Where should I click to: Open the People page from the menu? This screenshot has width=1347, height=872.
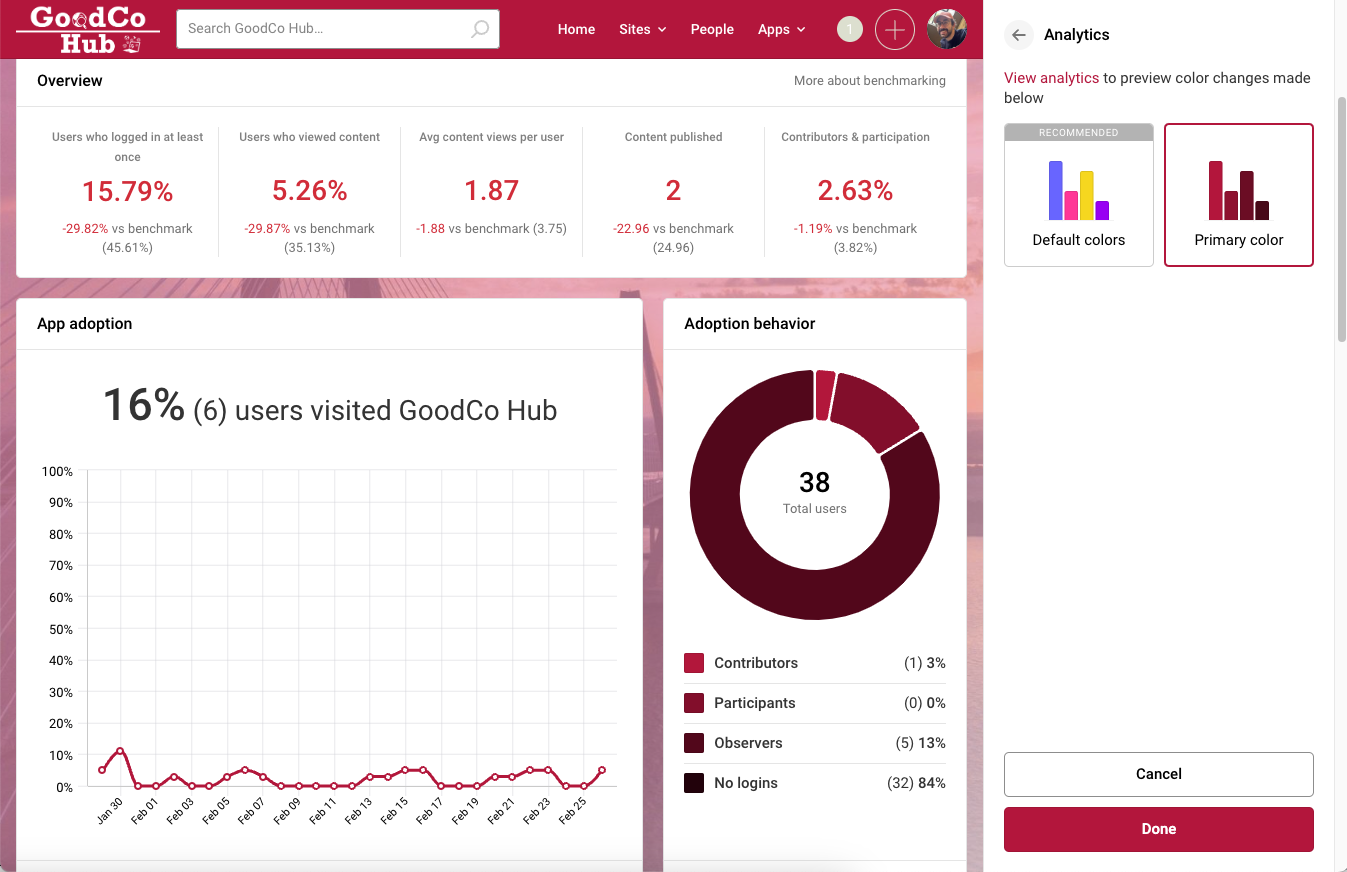712,29
